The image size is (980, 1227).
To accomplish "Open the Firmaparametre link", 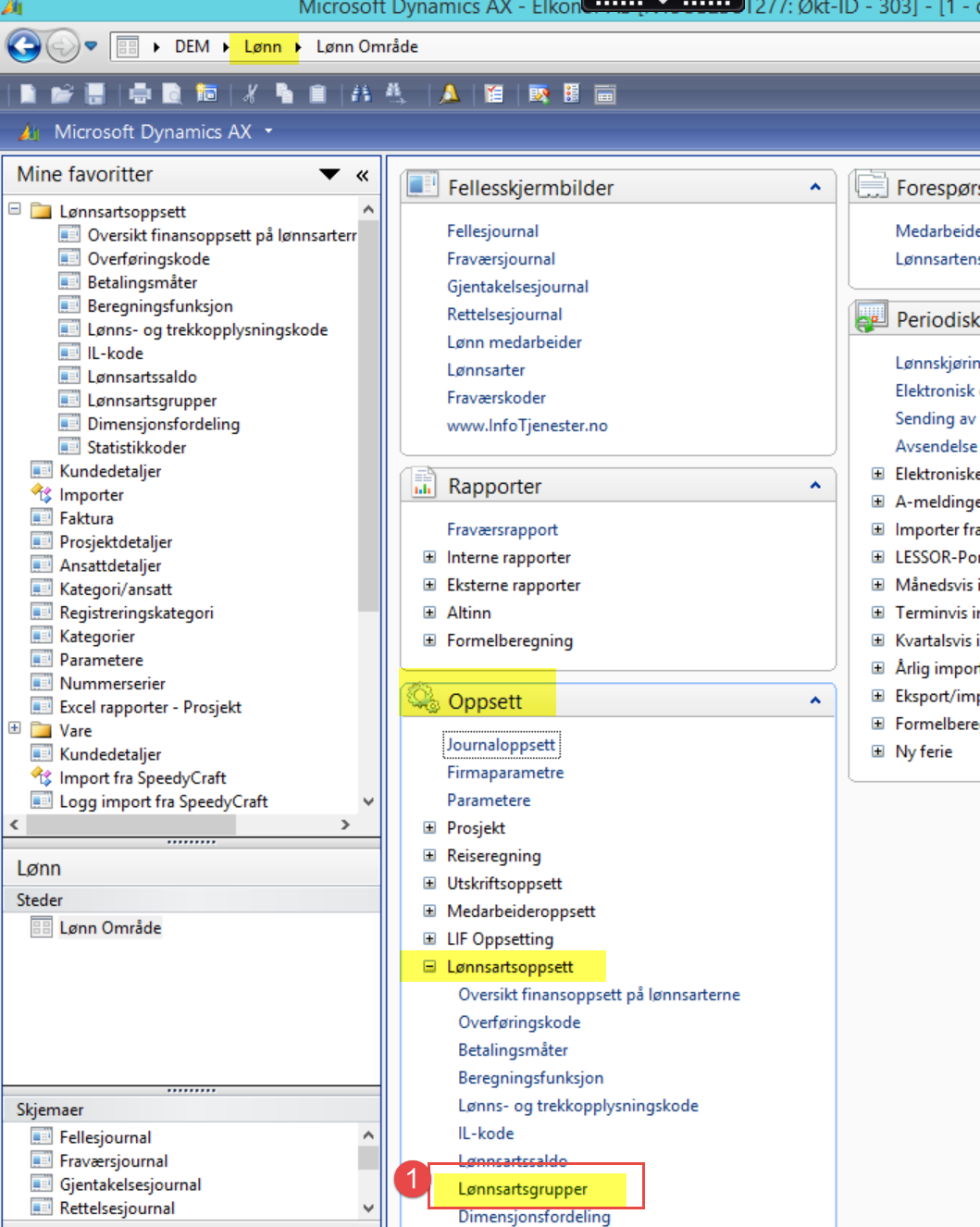I will point(505,773).
